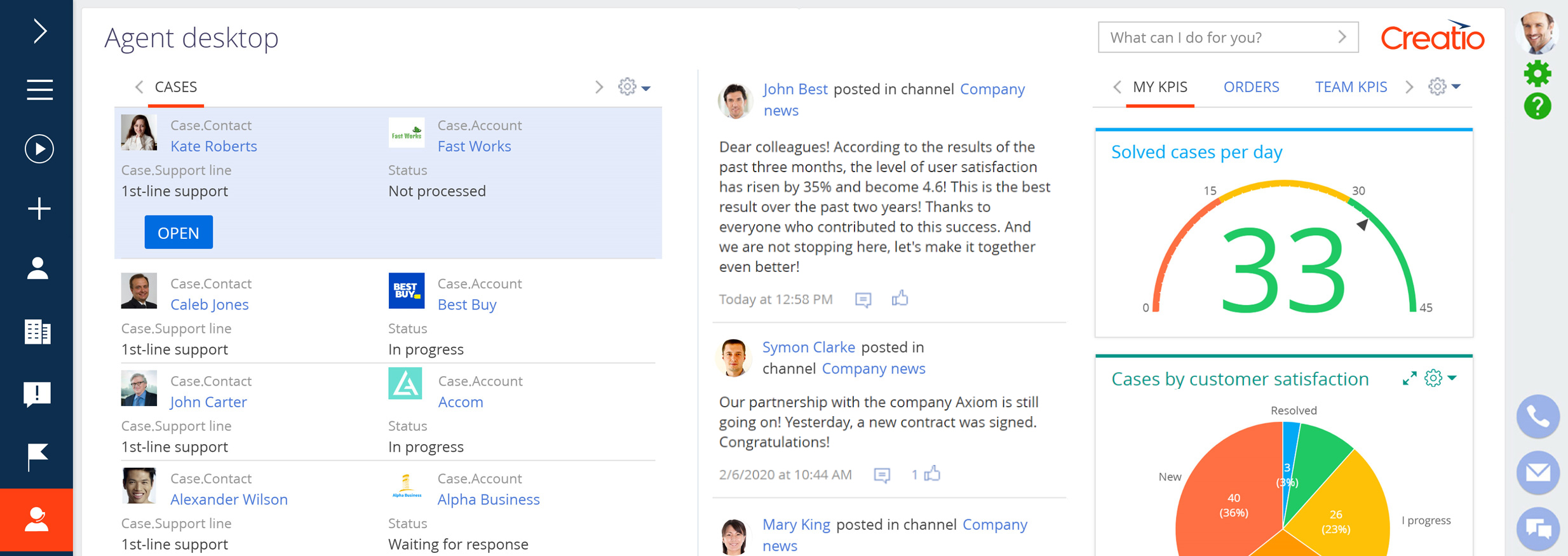Click the plus quick-add icon
Viewport: 1568px width, 556px height.
coord(39,208)
